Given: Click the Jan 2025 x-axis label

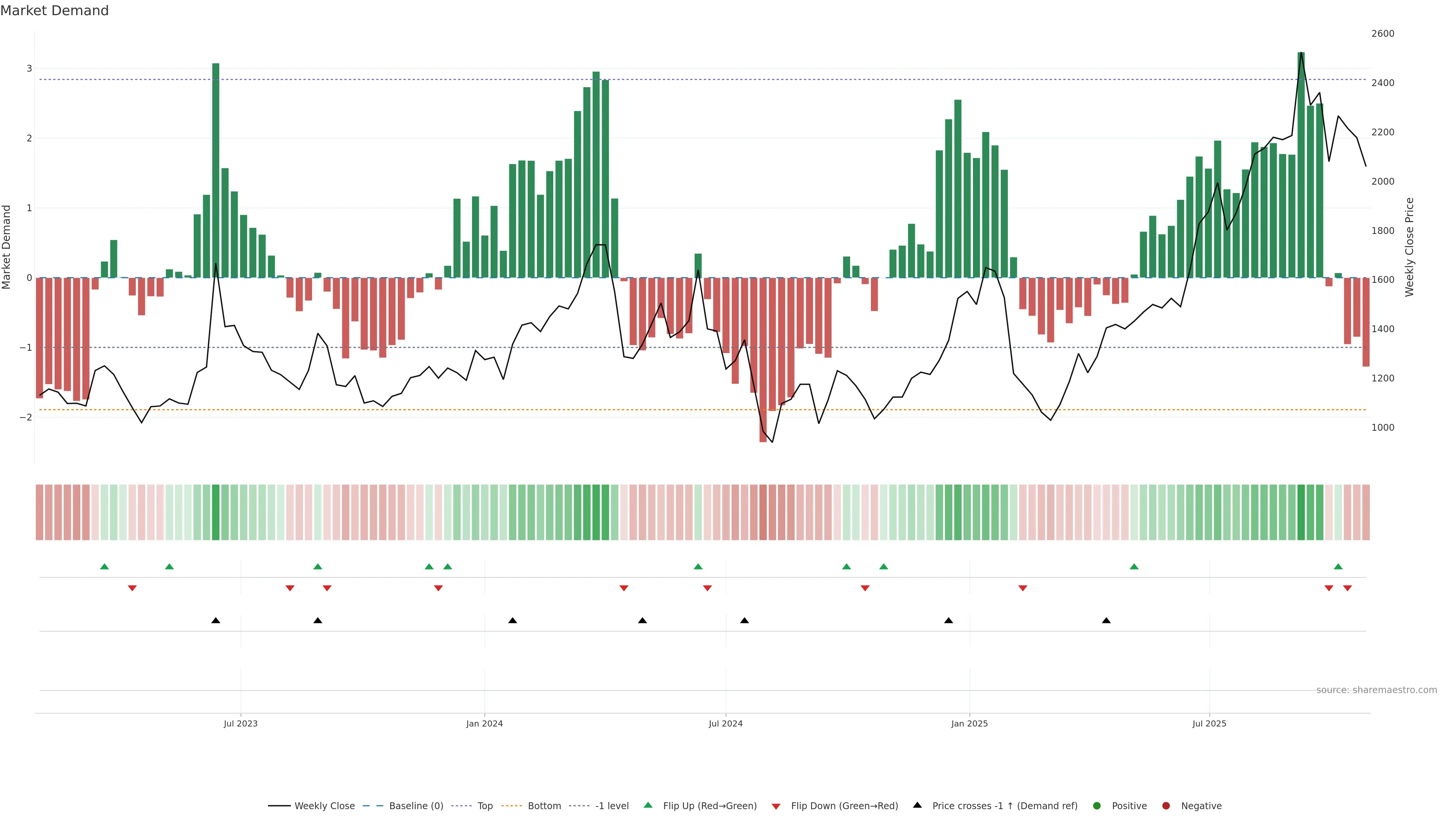Looking at the screenshot, I should pos(969,723).
